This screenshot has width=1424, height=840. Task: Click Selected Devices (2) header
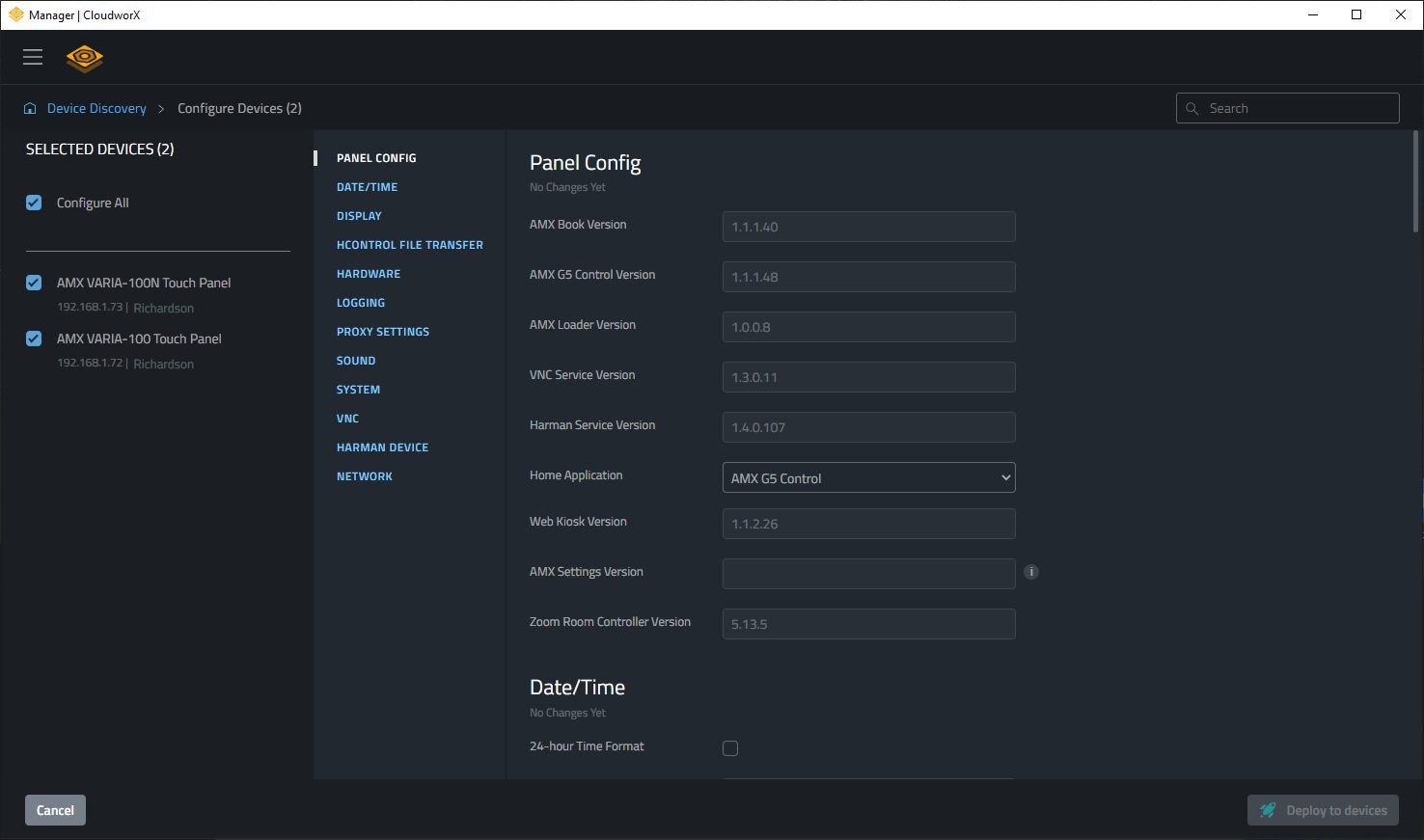point(99,149)
